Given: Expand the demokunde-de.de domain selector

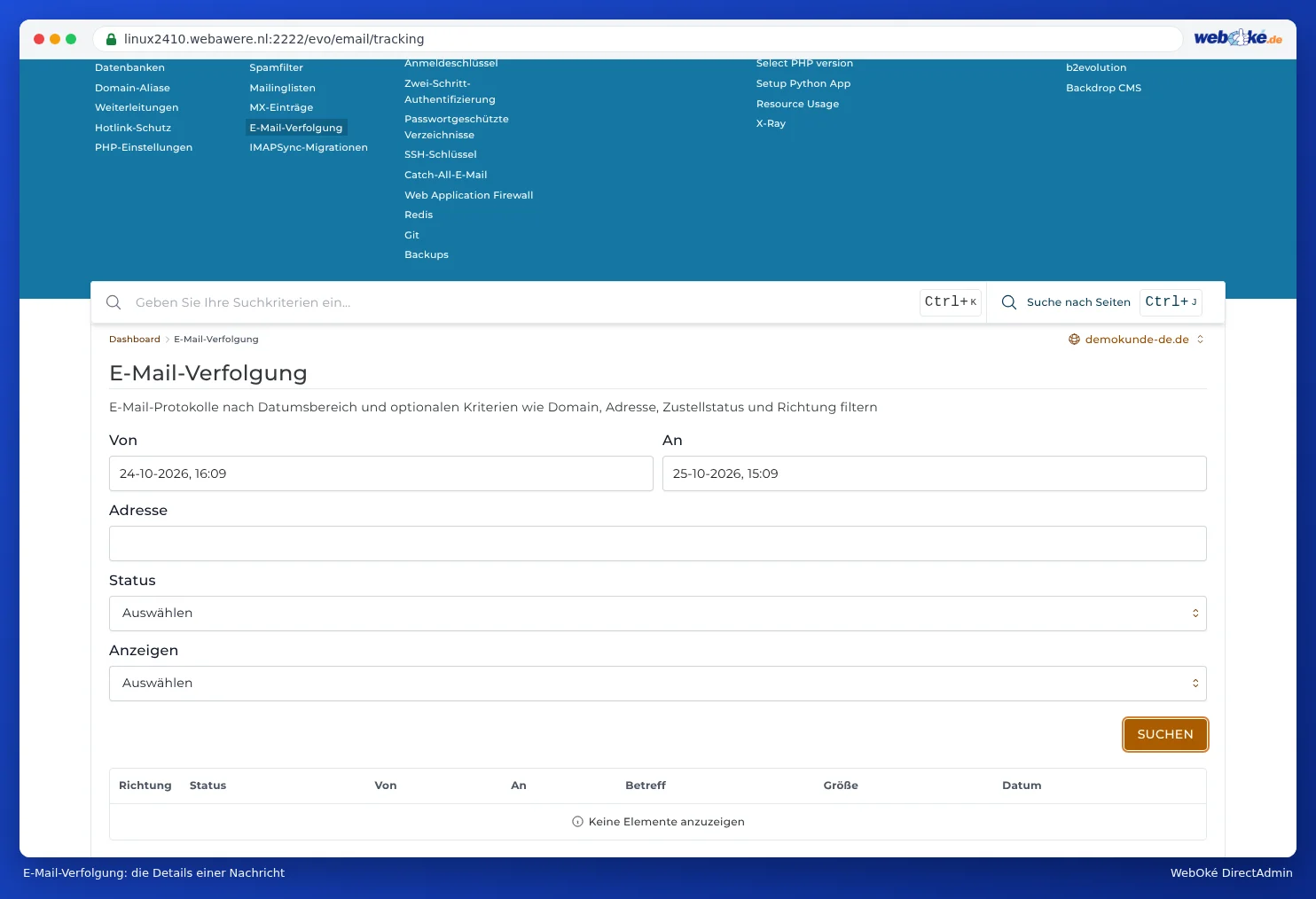Looking at the screenshot, I should 1136,340.
